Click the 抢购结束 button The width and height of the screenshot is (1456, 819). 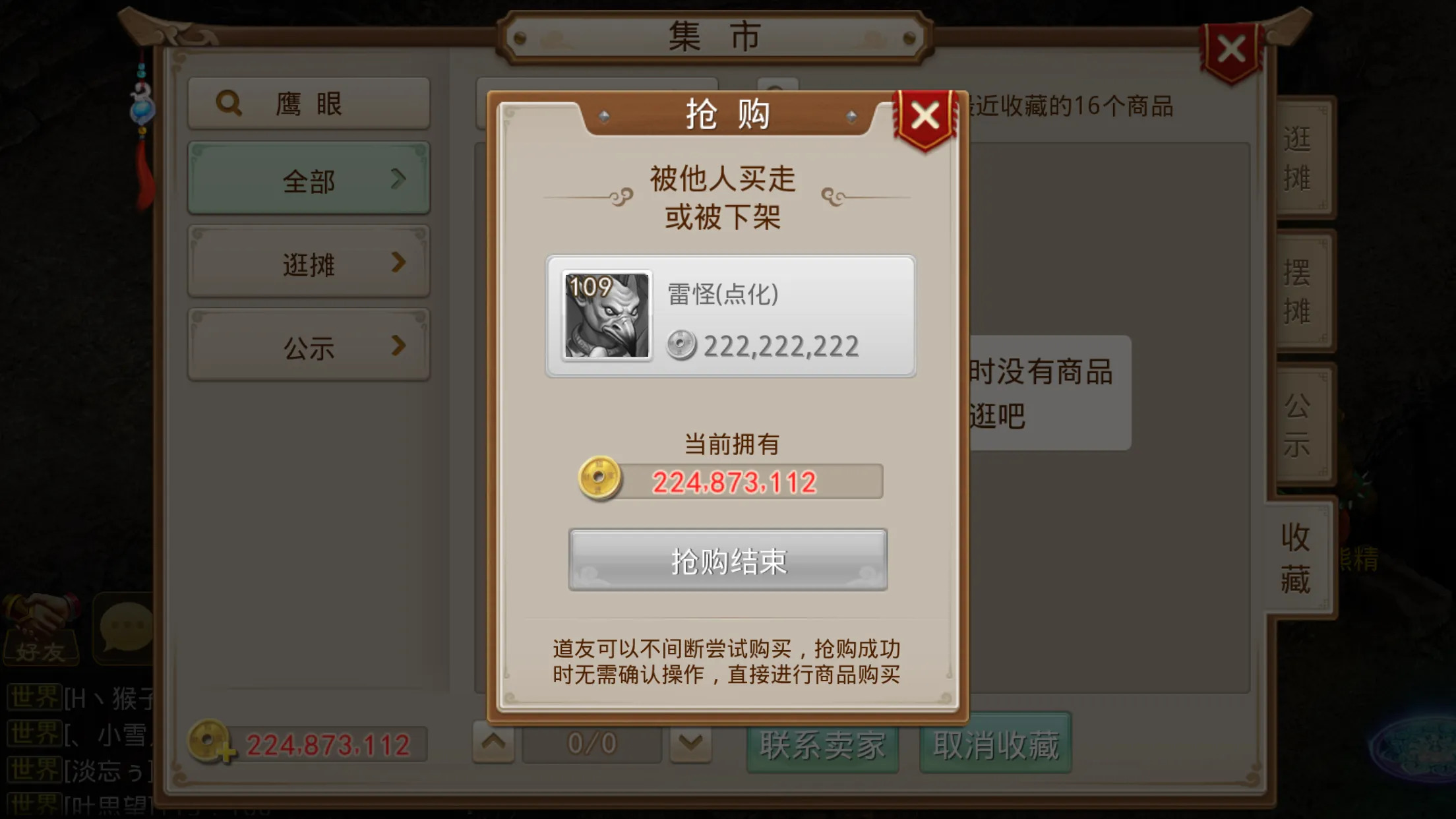728,560
